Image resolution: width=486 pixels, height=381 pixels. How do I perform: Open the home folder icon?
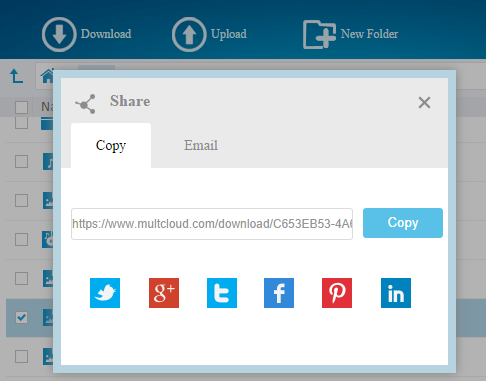coord(47,76)
